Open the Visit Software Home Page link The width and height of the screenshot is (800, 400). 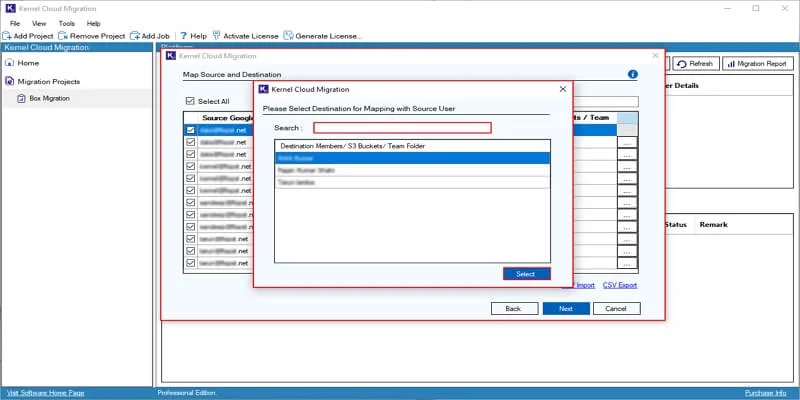[46, 393]
